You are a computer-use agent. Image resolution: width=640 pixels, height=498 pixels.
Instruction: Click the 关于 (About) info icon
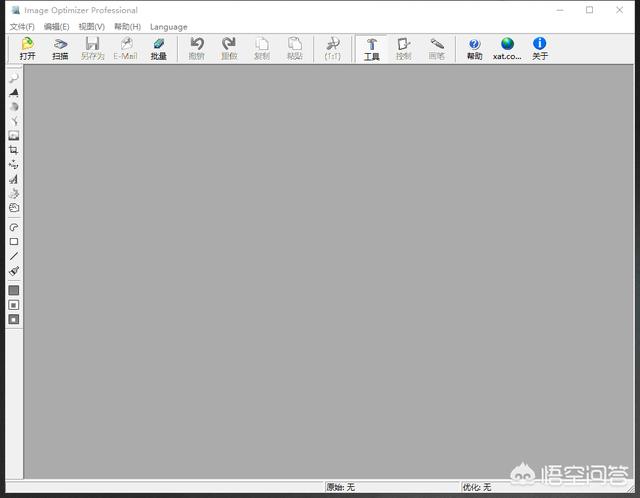click(x=540, y=49)
